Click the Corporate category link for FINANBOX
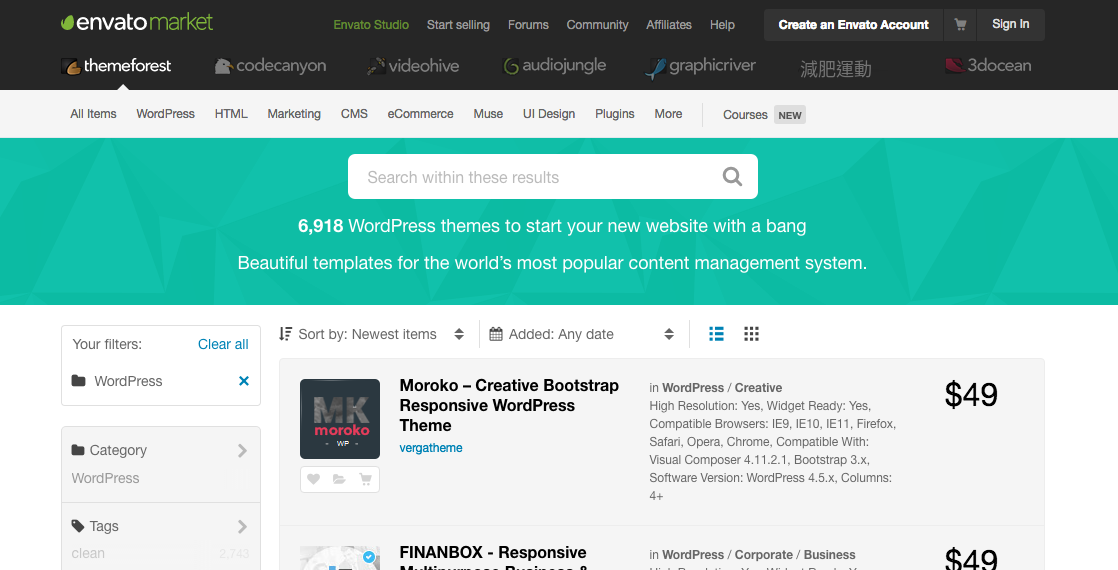 click(765, 555)
